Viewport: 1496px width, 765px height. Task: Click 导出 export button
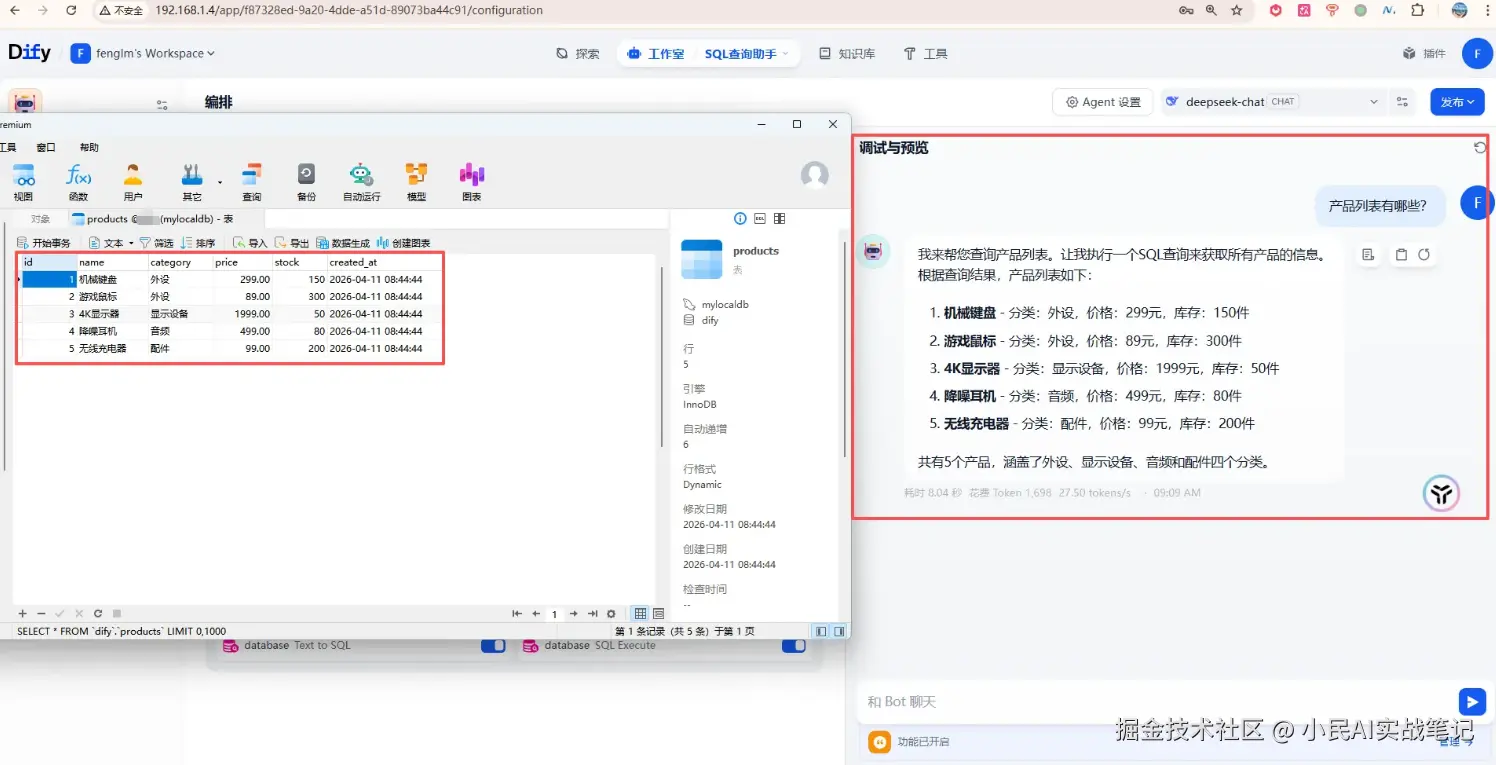[292, 243]
